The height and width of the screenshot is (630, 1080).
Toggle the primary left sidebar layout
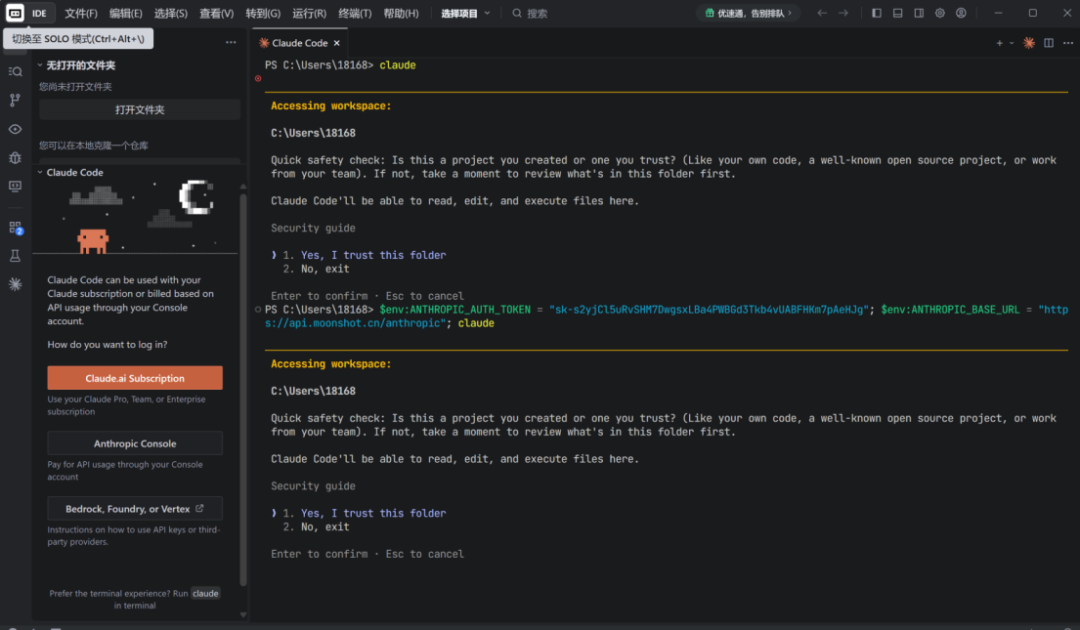pos(876,13)
